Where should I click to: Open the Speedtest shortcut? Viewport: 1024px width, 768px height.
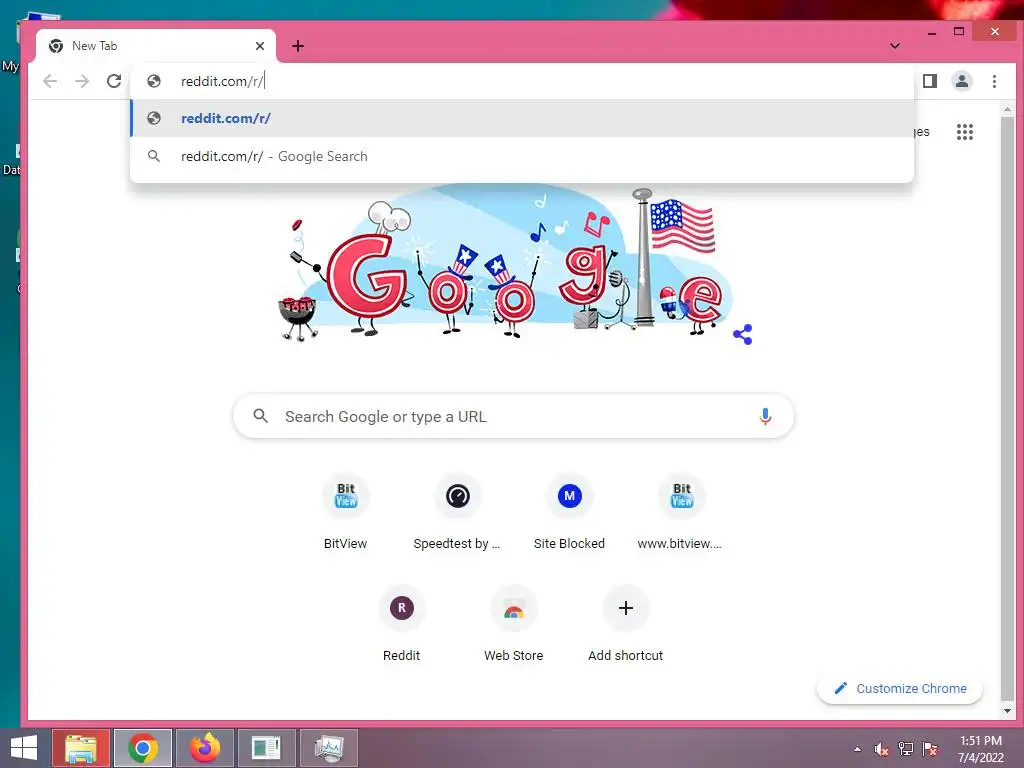click(x=457, y=513)
